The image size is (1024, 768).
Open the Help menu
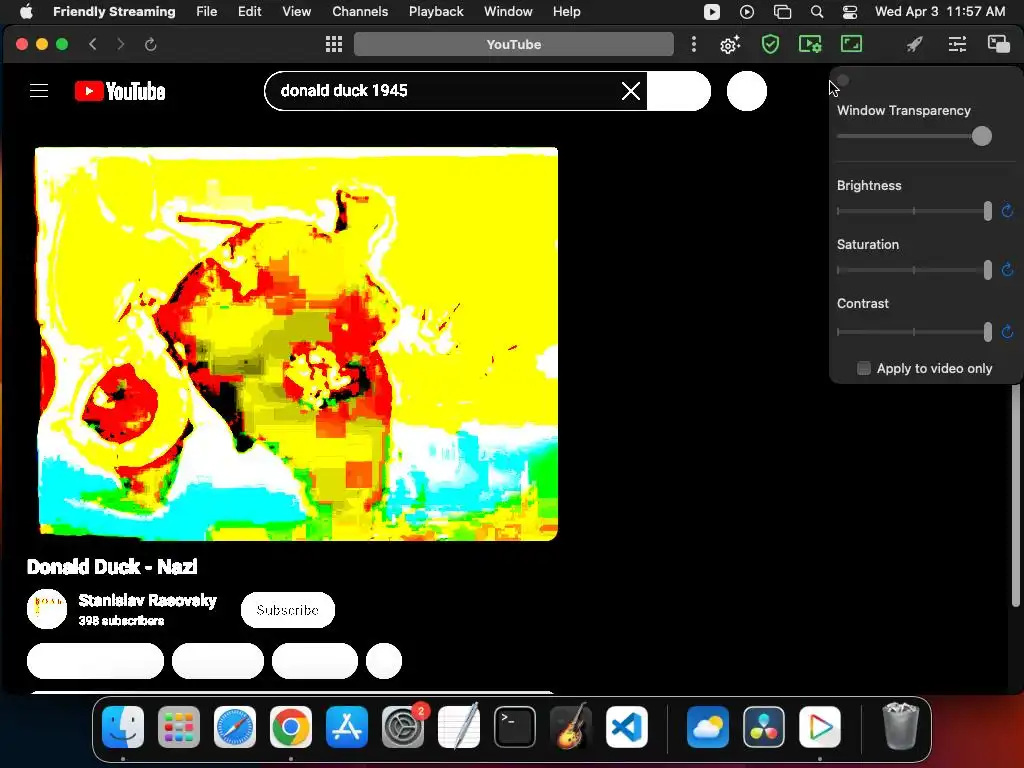click(x=566, y=12)
